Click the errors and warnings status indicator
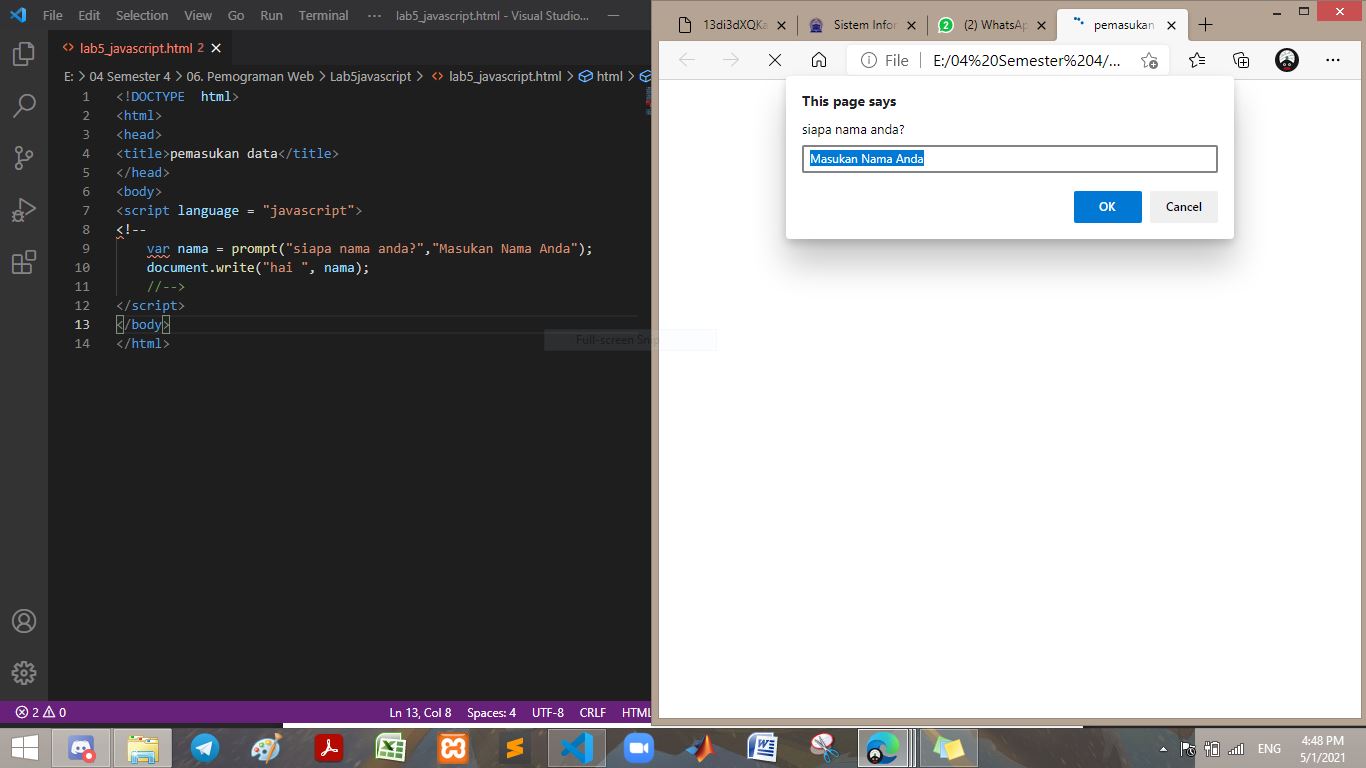Viewport: 1366px width, 768px height. point(41,712)
